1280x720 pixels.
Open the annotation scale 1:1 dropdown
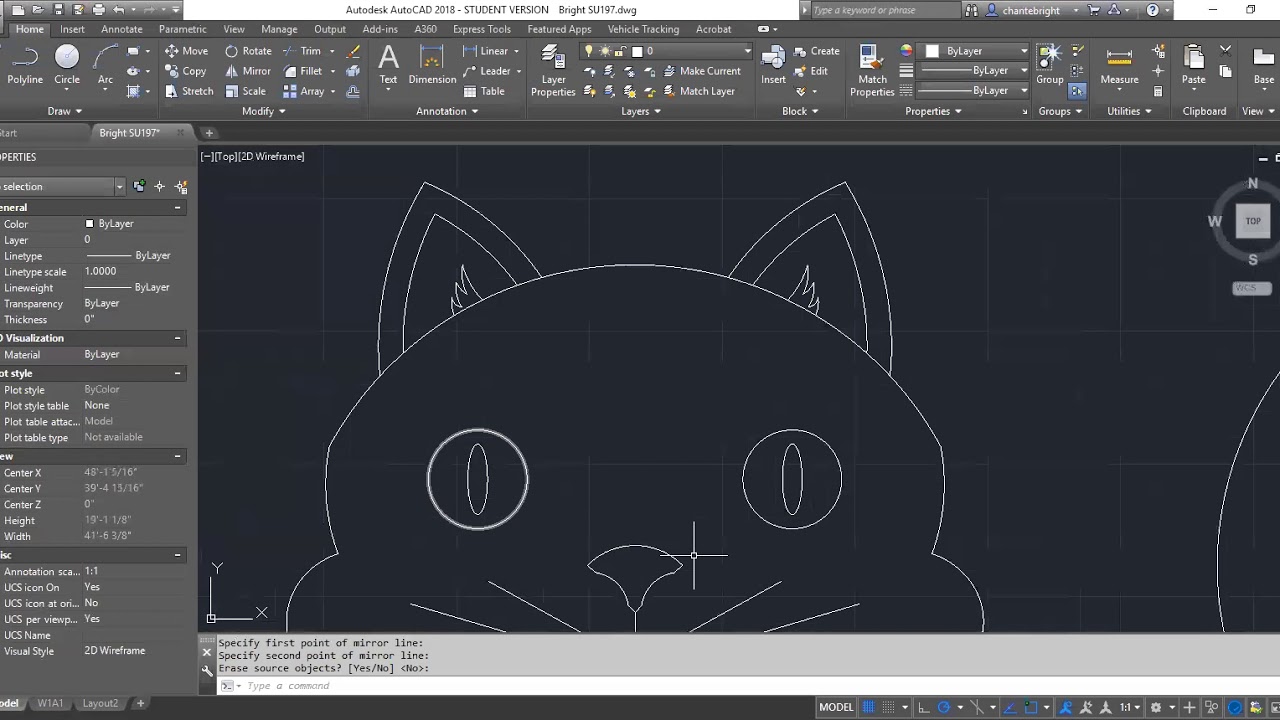[1129, 707]
